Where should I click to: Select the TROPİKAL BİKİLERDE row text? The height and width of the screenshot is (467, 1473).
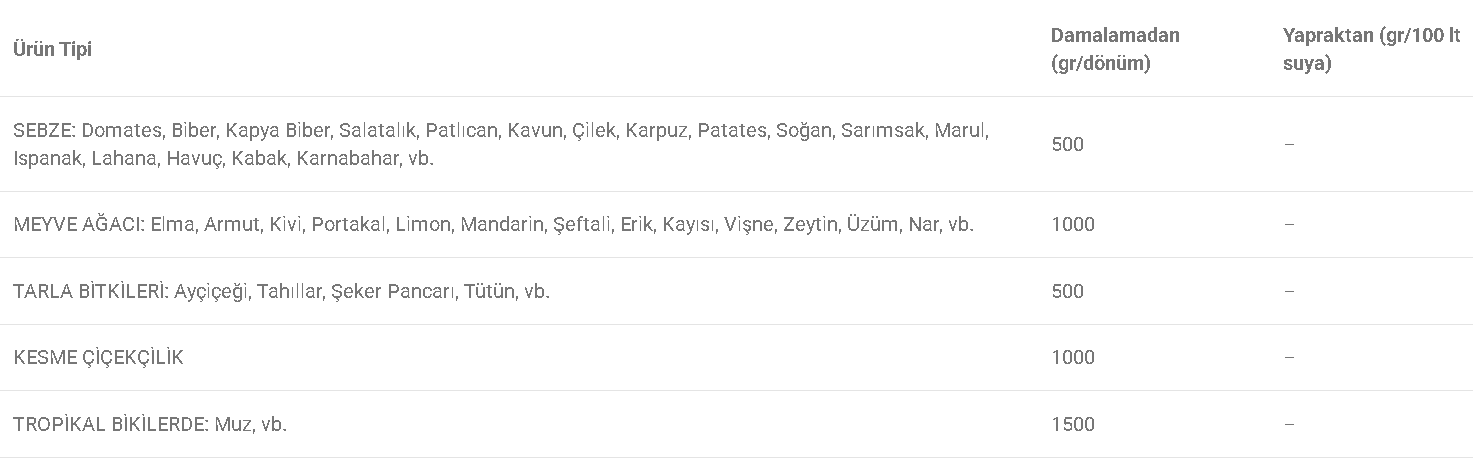150,424
